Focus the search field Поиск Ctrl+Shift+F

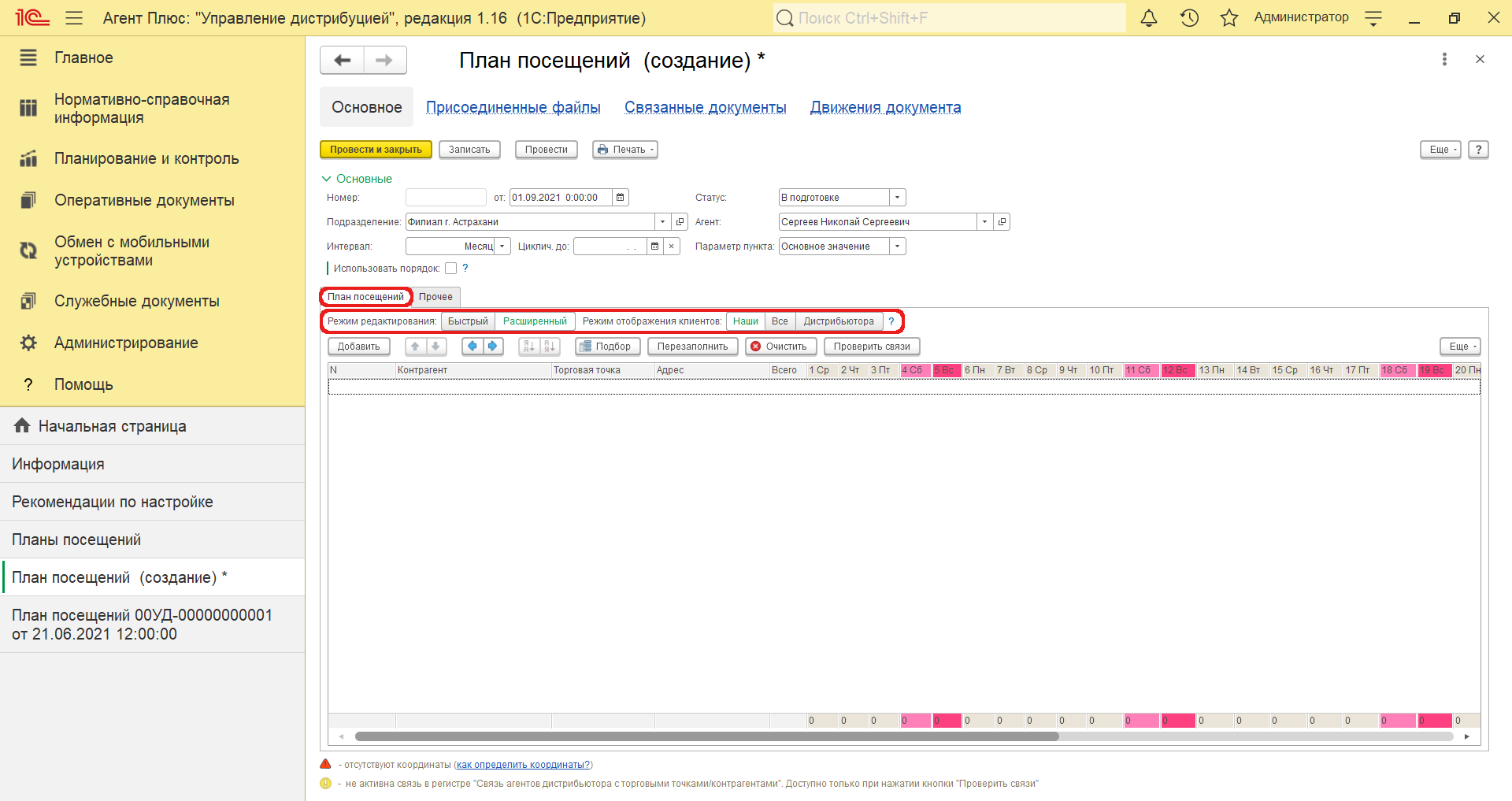point(949,17)
